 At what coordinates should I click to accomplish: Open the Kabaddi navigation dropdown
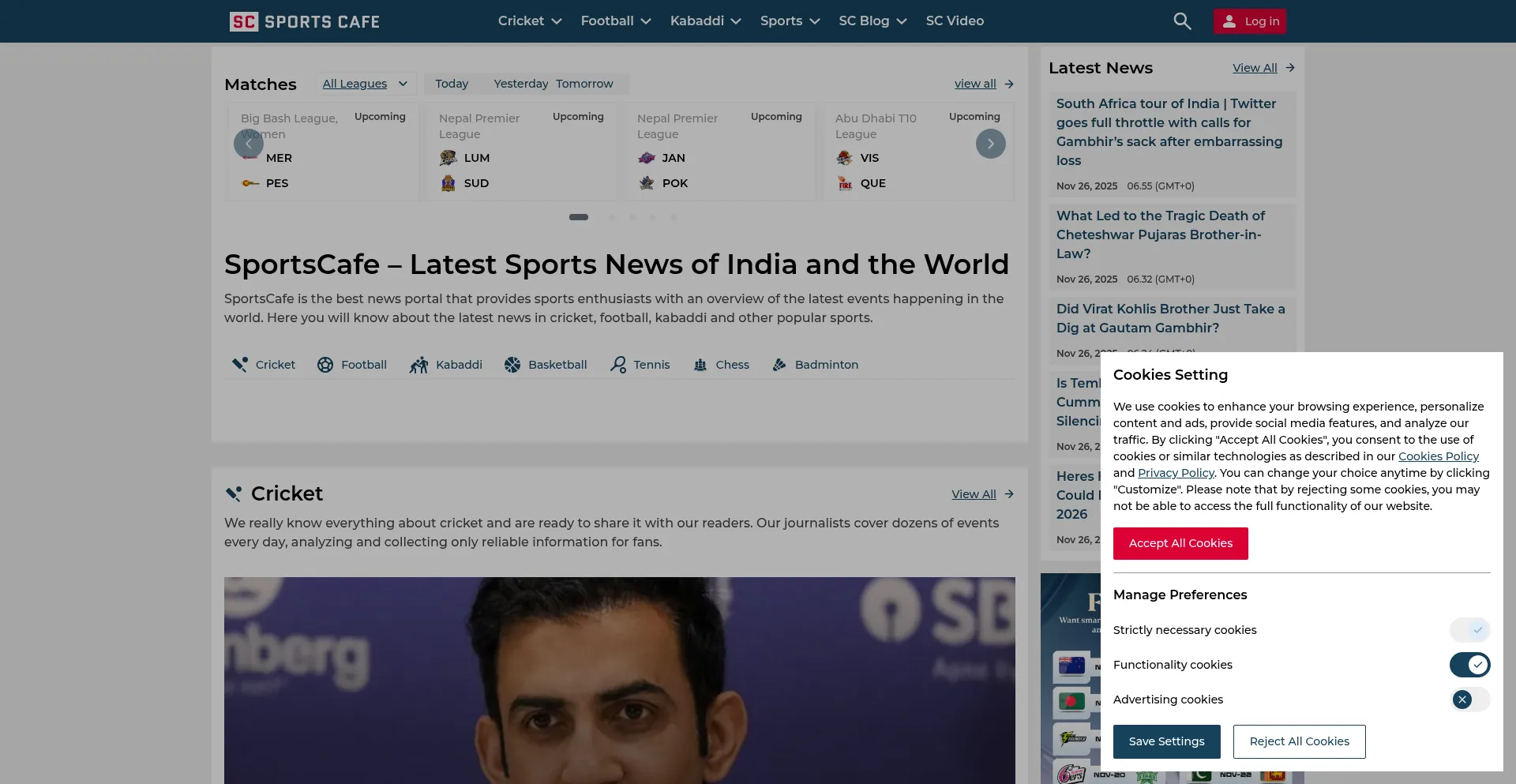[705, 21]
